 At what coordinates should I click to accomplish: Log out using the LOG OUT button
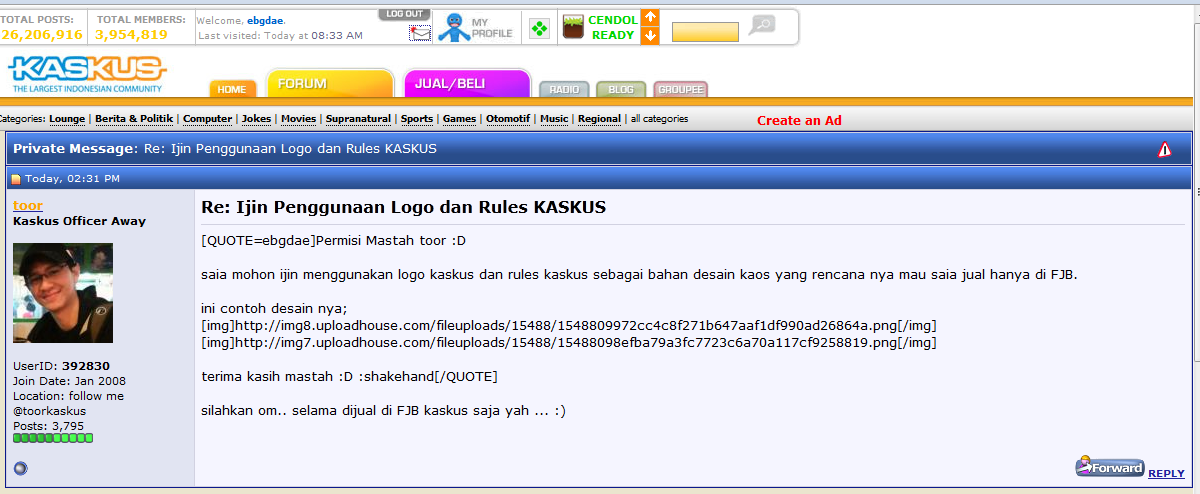coord(404,14)
